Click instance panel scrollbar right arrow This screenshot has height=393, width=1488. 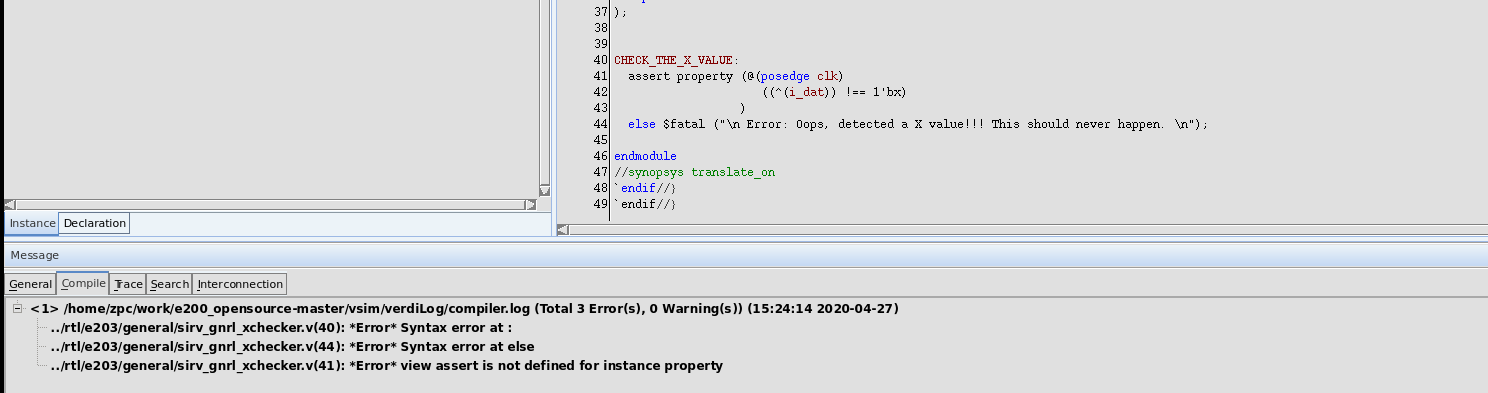point(531,204)
